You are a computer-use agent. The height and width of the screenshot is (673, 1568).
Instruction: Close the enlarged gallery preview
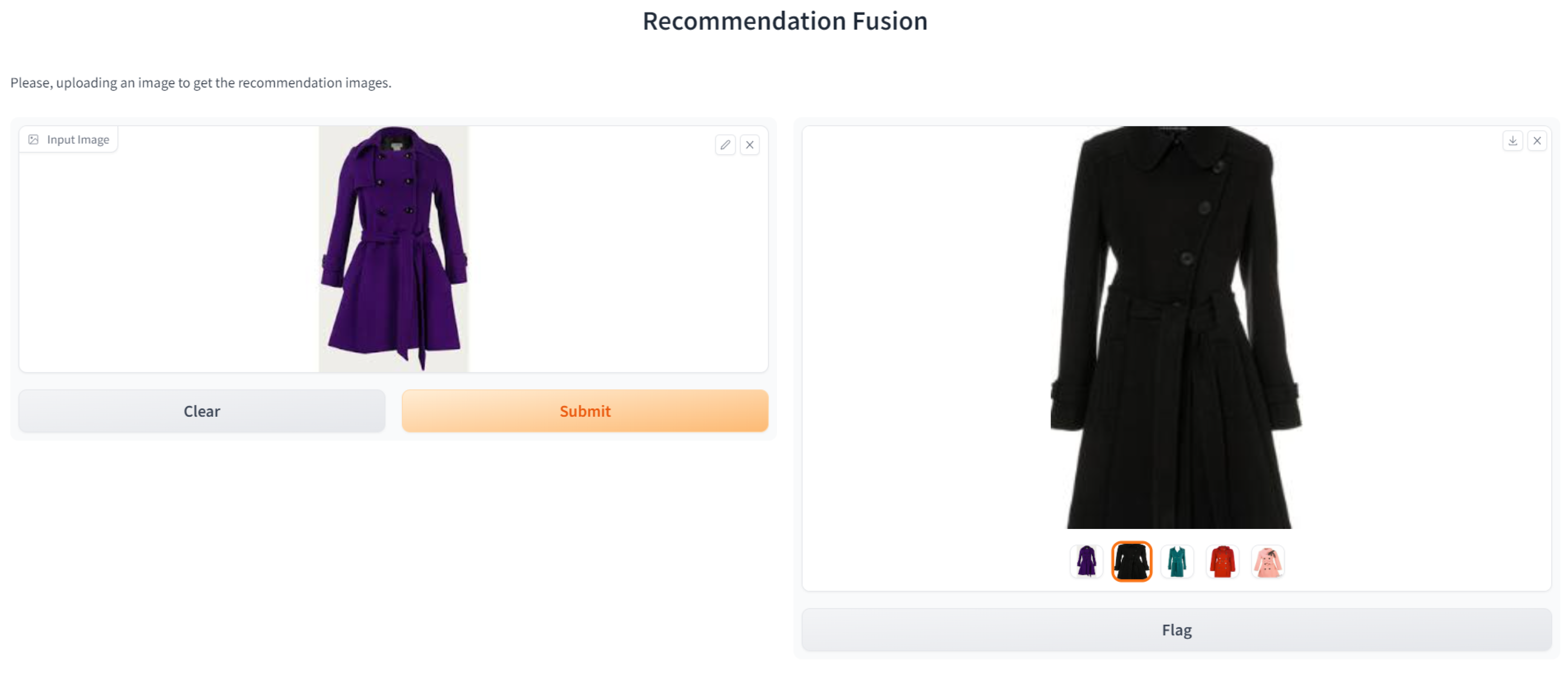[1537, 141]
